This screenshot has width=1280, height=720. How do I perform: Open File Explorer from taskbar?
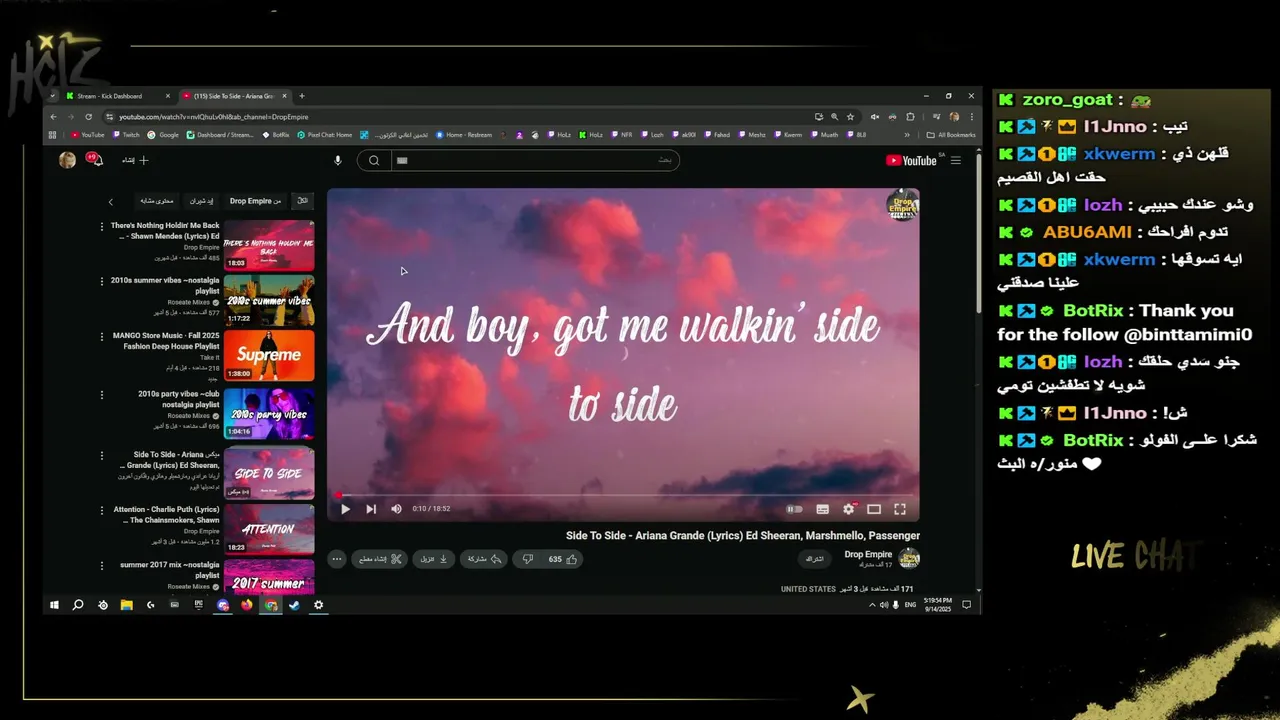click(x=127, y=605)
